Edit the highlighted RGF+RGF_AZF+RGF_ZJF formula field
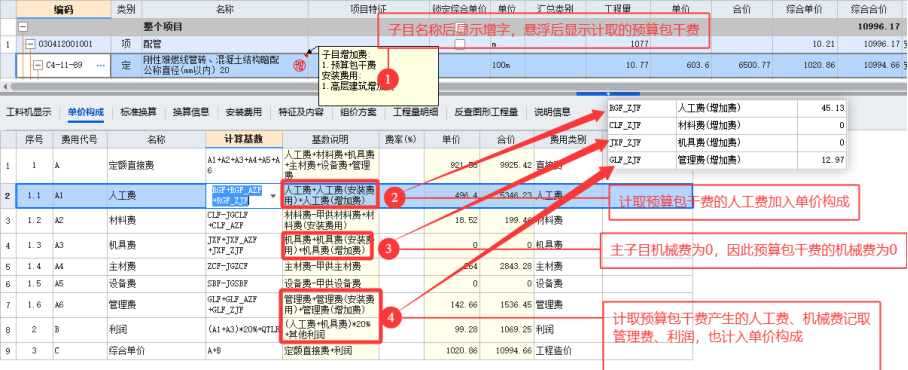The height and width of the screenshot is (370, 908). coord(237,196)
